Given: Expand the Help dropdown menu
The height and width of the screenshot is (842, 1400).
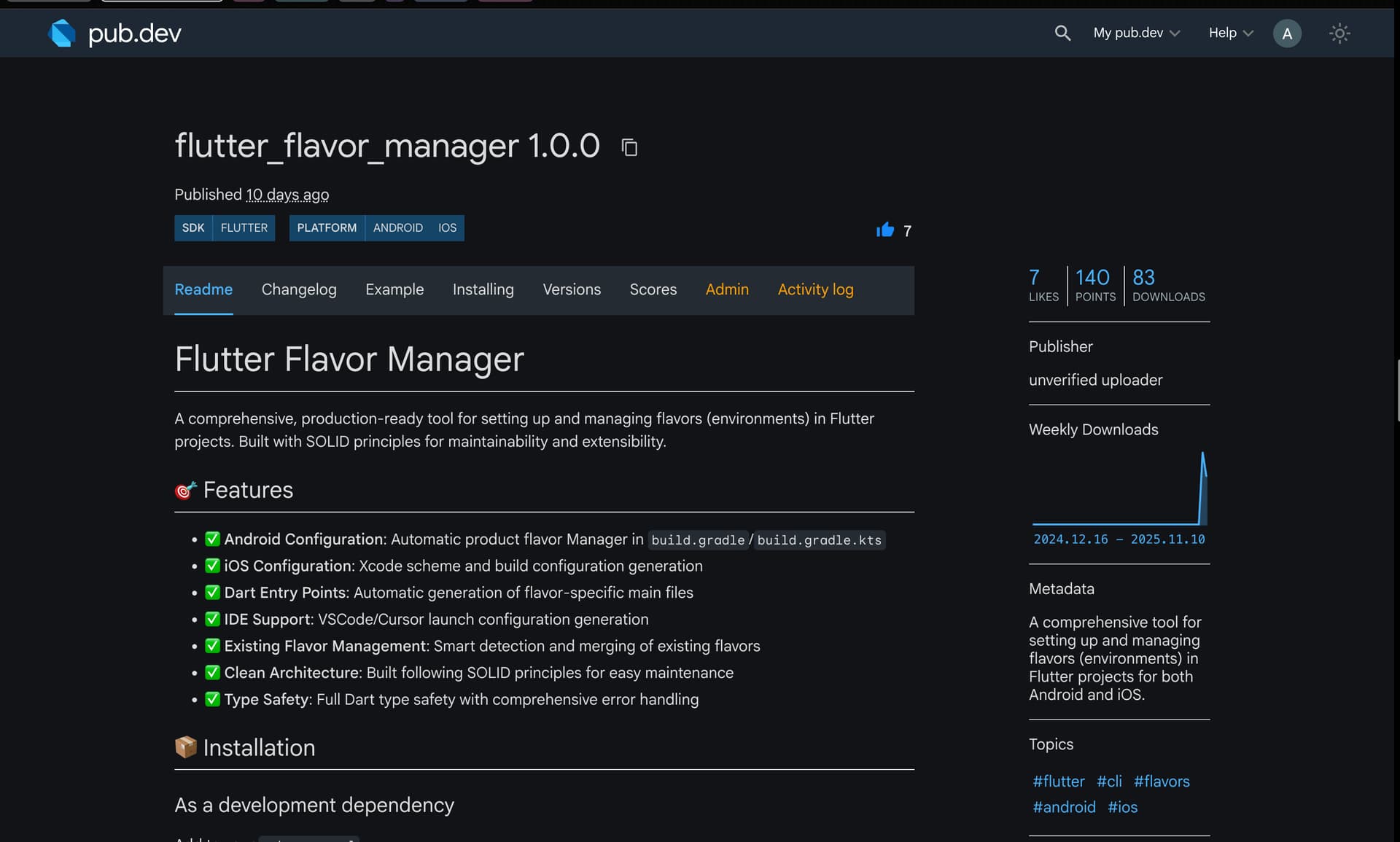Looking at the screenshot, I should (x=1230, y=33).
